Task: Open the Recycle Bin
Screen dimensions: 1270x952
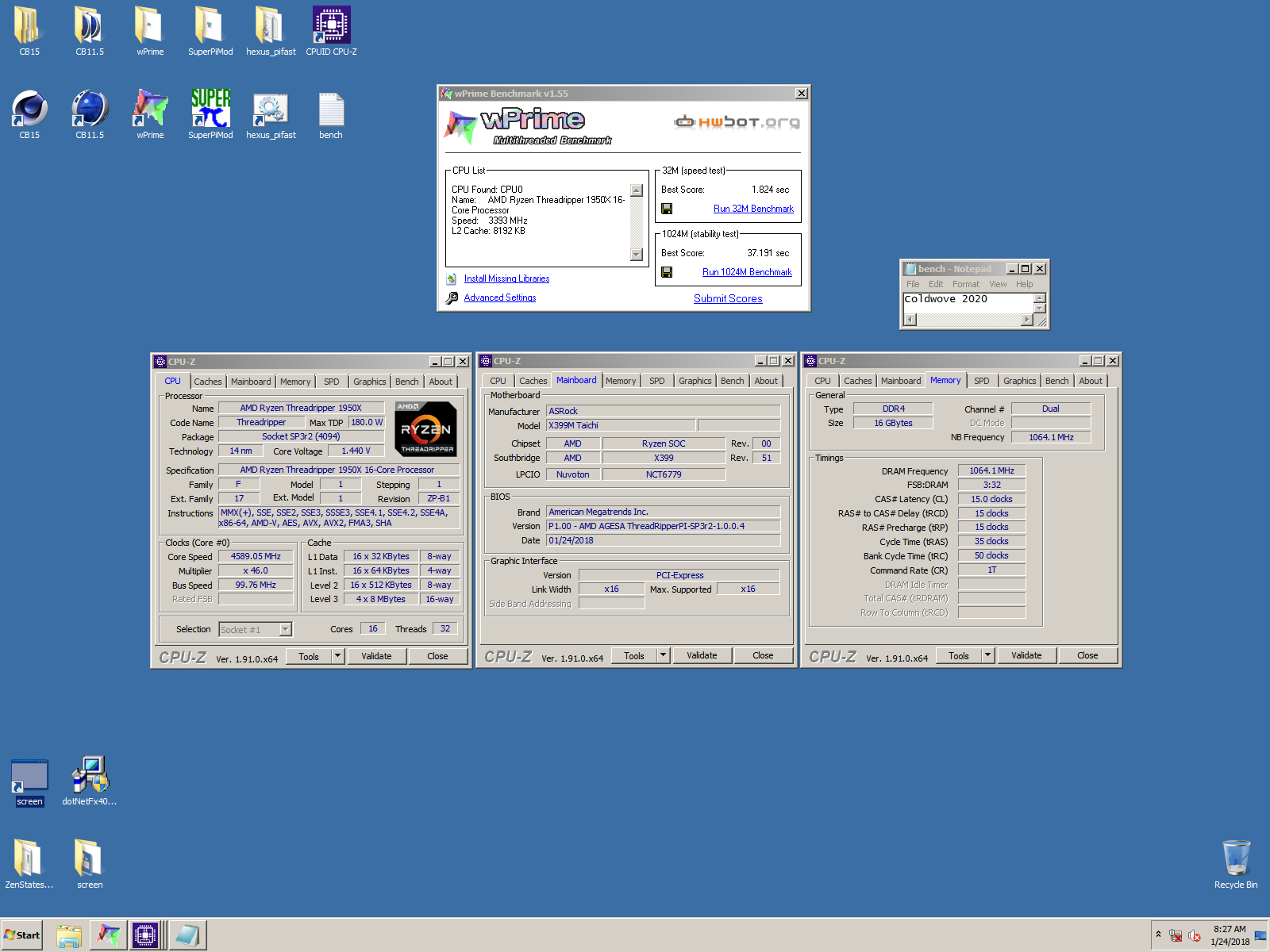Action: point(1236,865)
